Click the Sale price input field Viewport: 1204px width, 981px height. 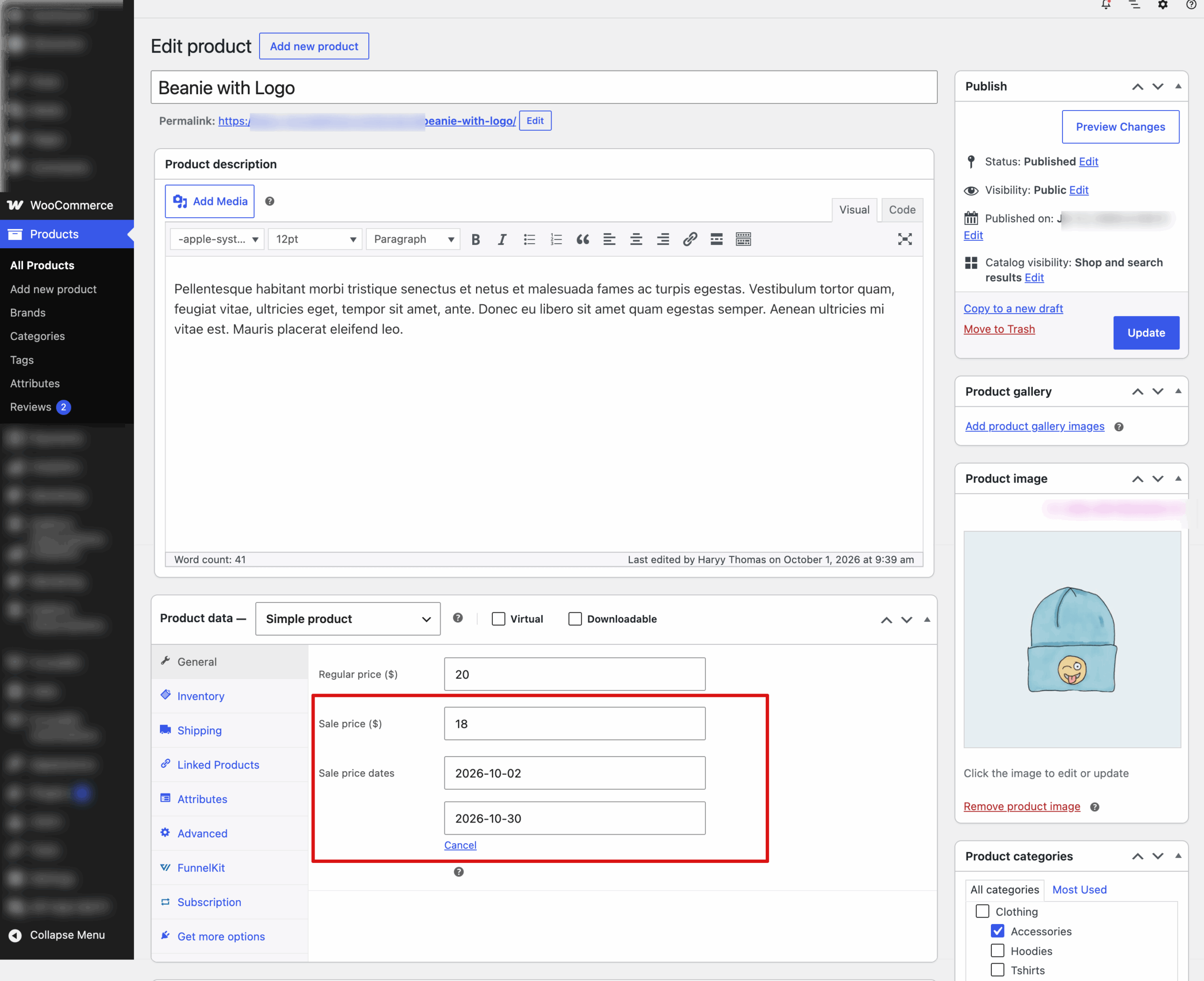(575, 724)
